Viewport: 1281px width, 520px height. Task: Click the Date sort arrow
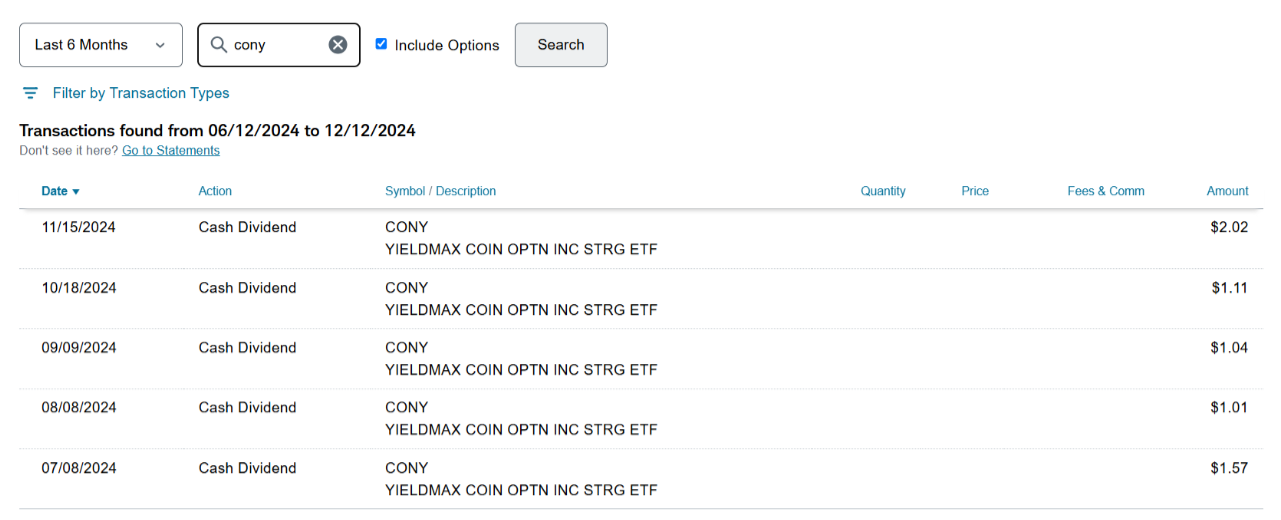tap(76, 192)
